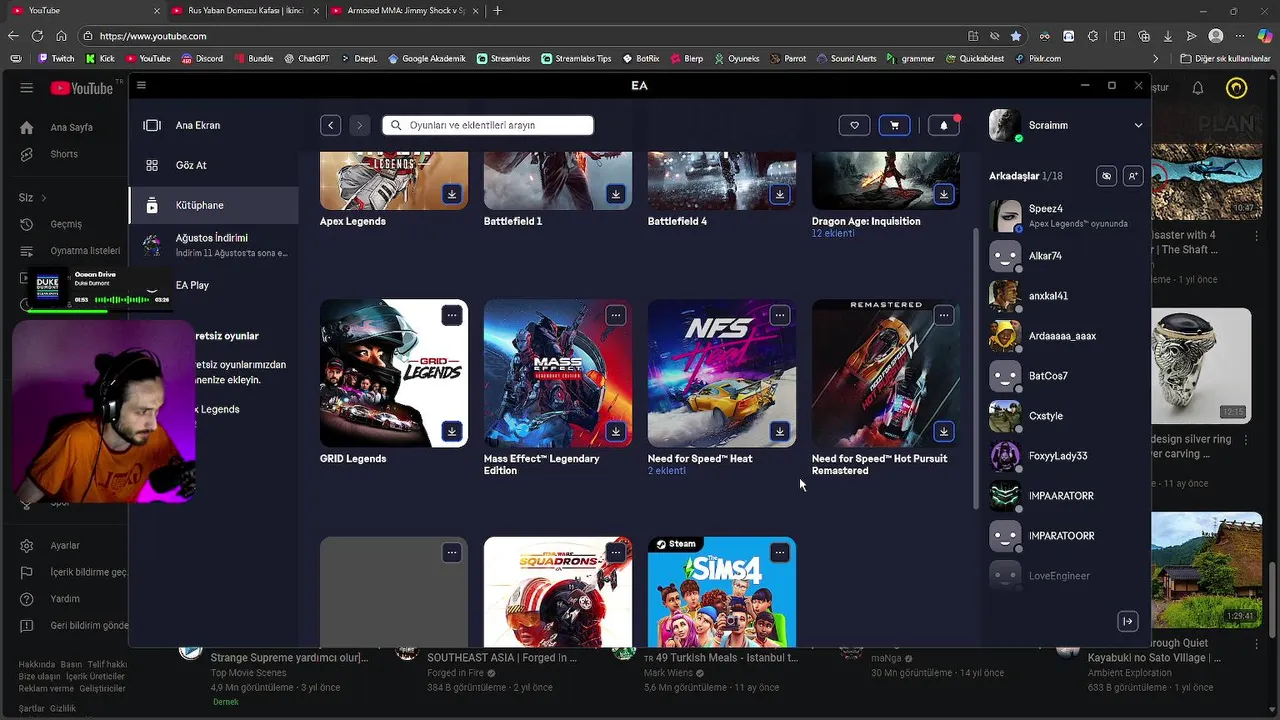Expand the Scraimm profile dropdown chevron
The image size is (1280, 720).
[x=1138, y=125]
